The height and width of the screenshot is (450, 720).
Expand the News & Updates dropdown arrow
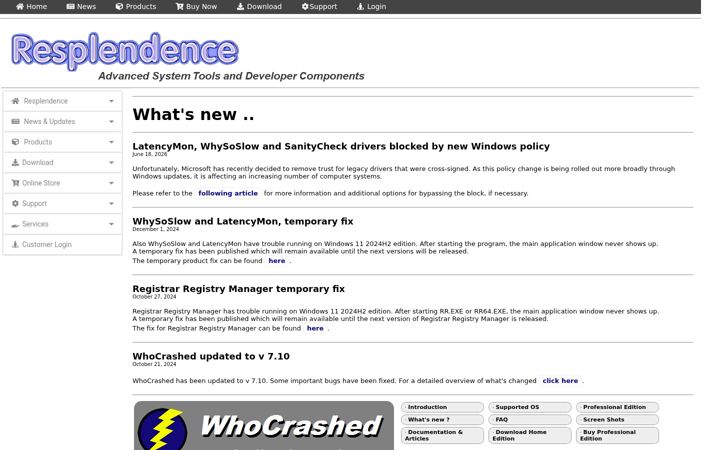point(111,122)
